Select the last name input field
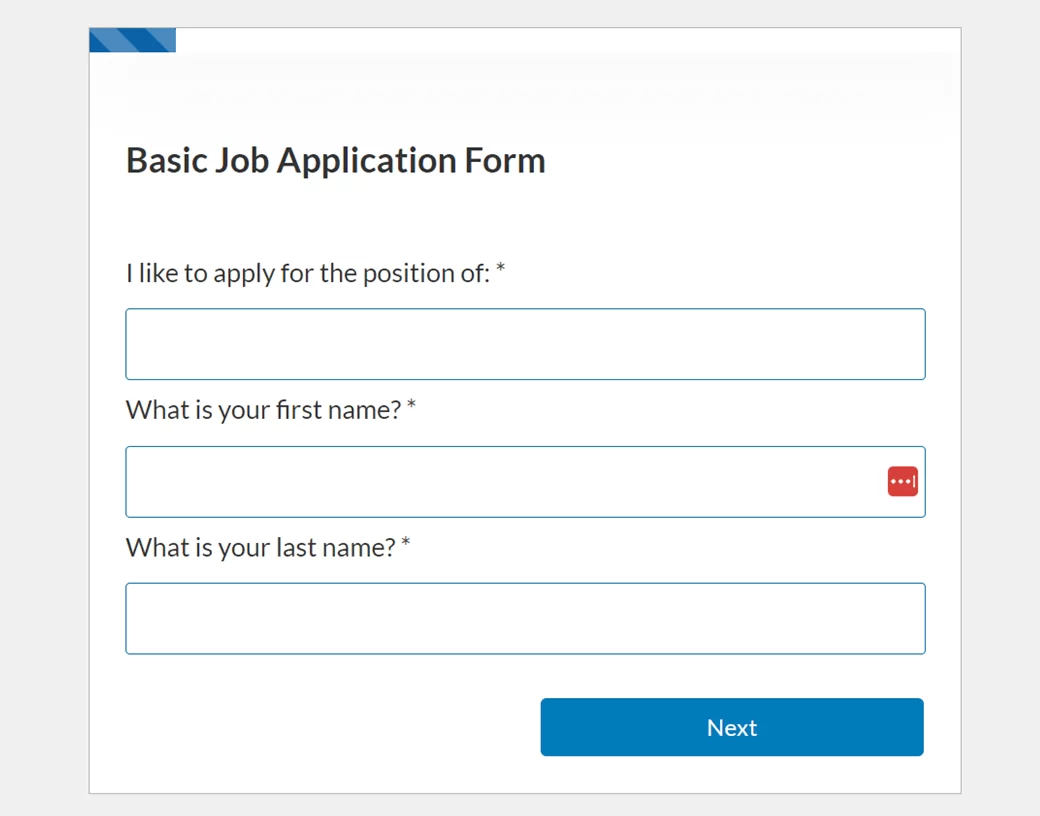The width and height of the screenshot is (1040, 816). [525, 619]
